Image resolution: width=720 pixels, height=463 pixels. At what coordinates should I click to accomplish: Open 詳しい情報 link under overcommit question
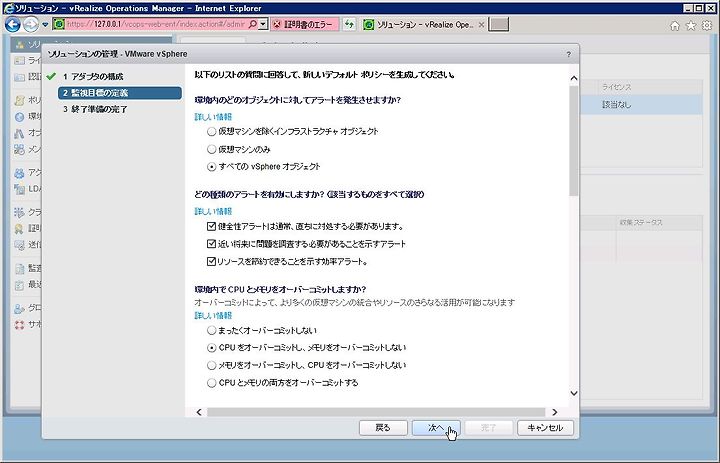point(213,316)
